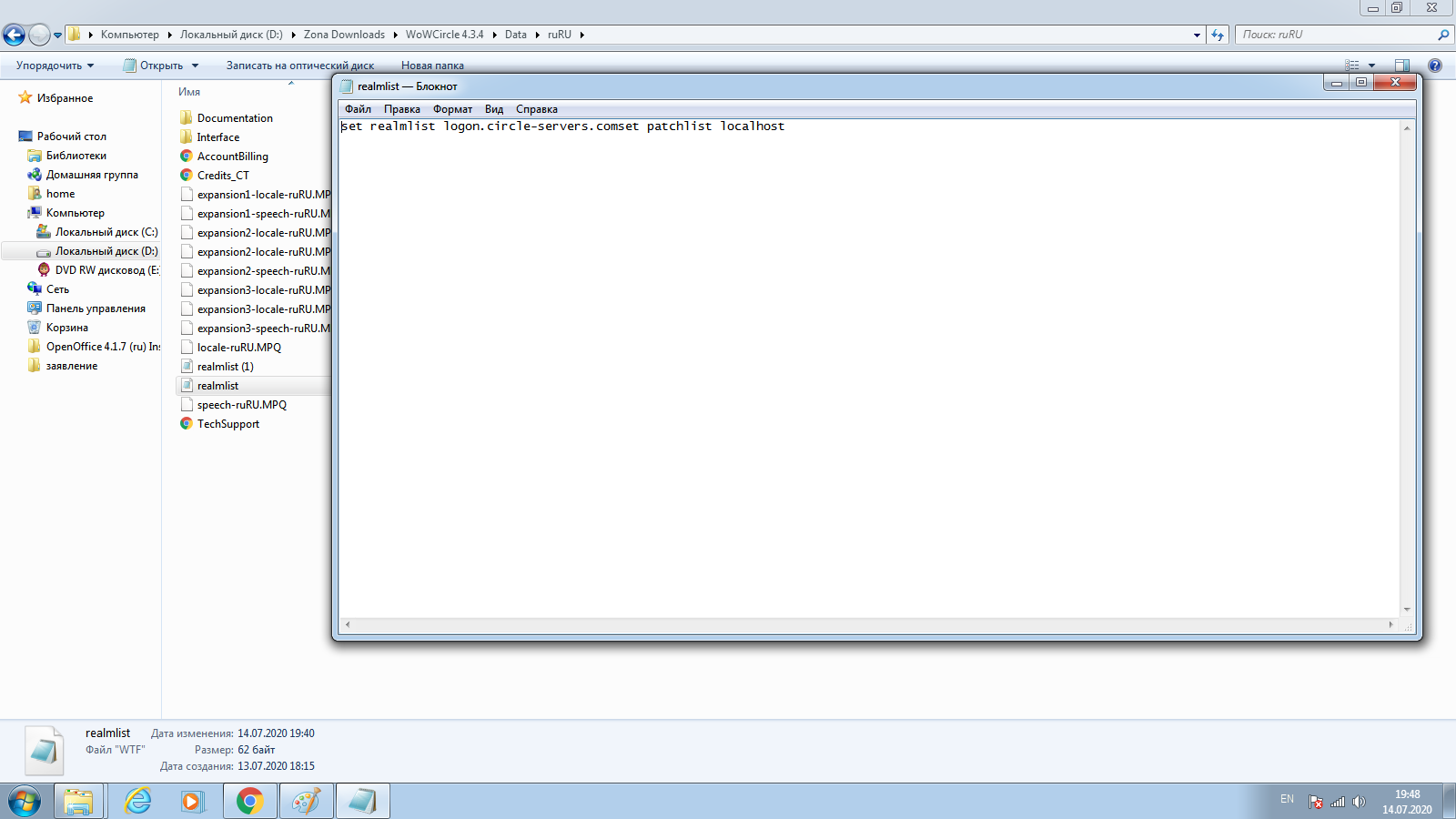The width and height of the screenshot is (1456, 819).
Task: Select Локальный диск (C:) in navigation tree
Action: pyautogui.click(x=106, y=232)
